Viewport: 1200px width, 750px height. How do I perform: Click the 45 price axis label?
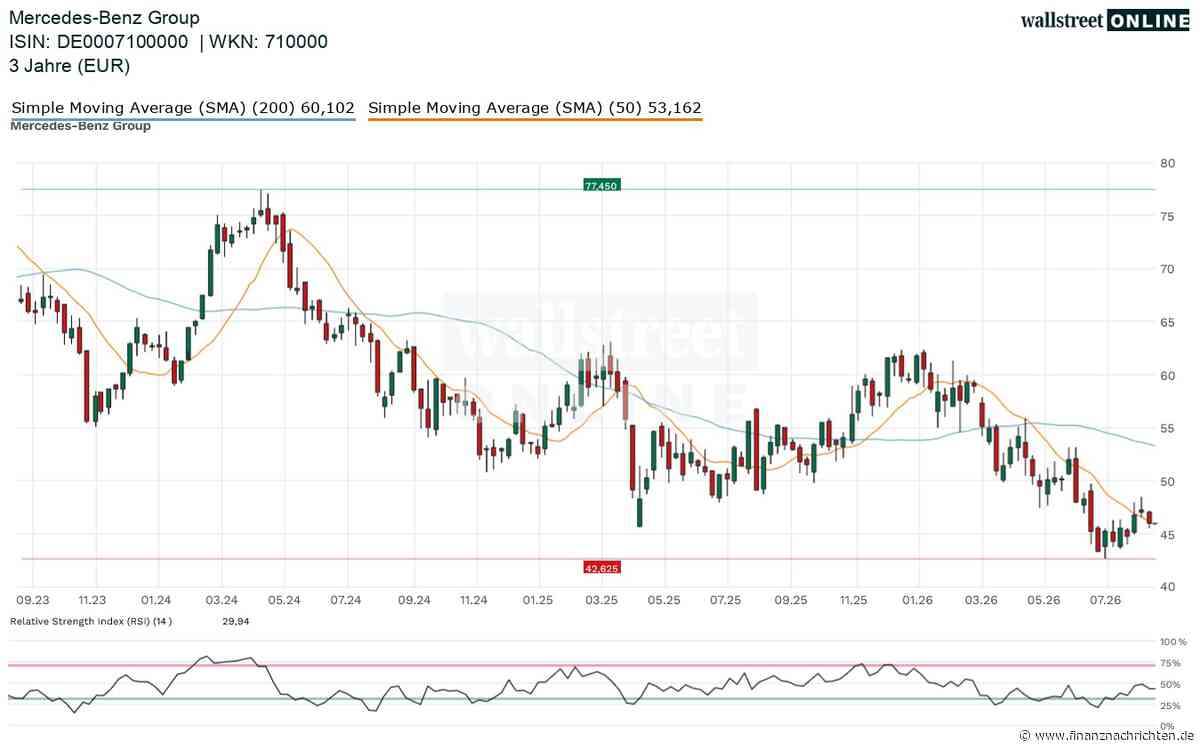(x=1167, y=534)
